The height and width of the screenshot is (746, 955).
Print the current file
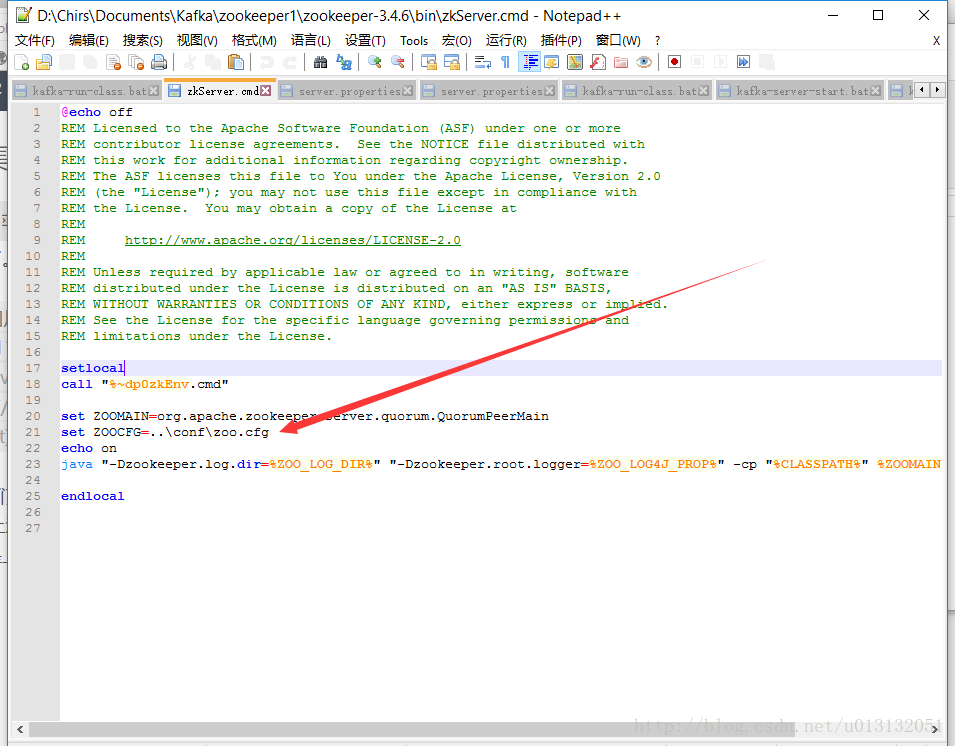159,62
